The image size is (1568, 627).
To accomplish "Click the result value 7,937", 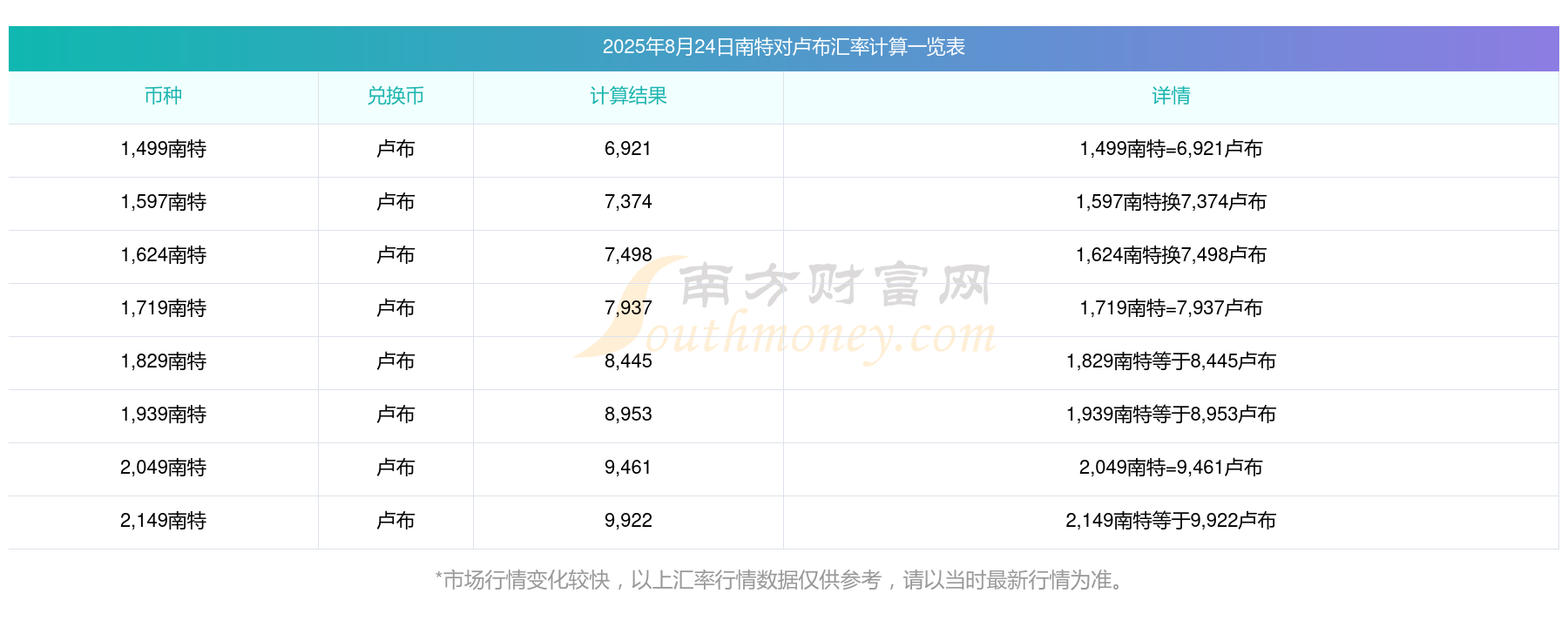I will [x=628, y=308].
